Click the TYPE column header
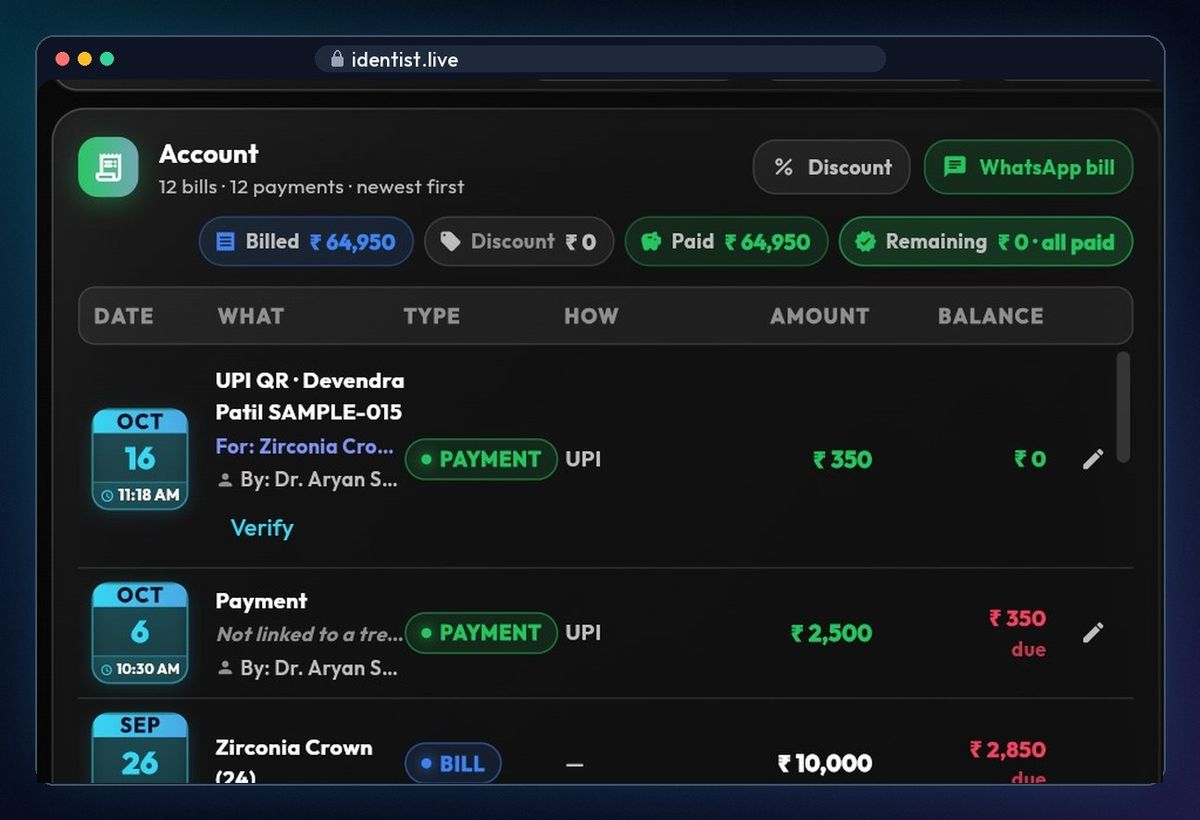Viewport: 1200px width, 820px height. [x=432, y=316]
